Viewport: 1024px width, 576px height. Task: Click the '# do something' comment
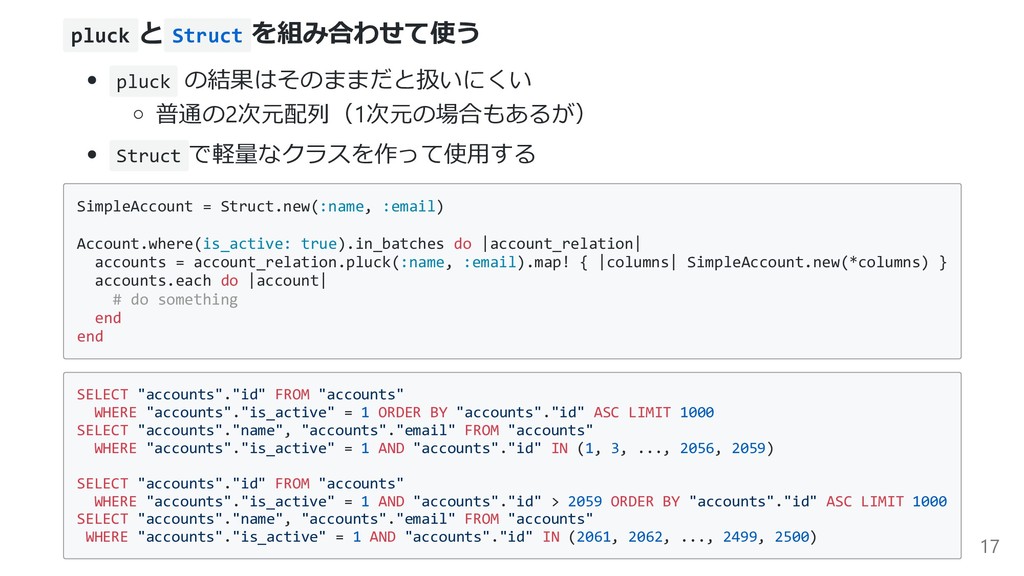[175, 299]
